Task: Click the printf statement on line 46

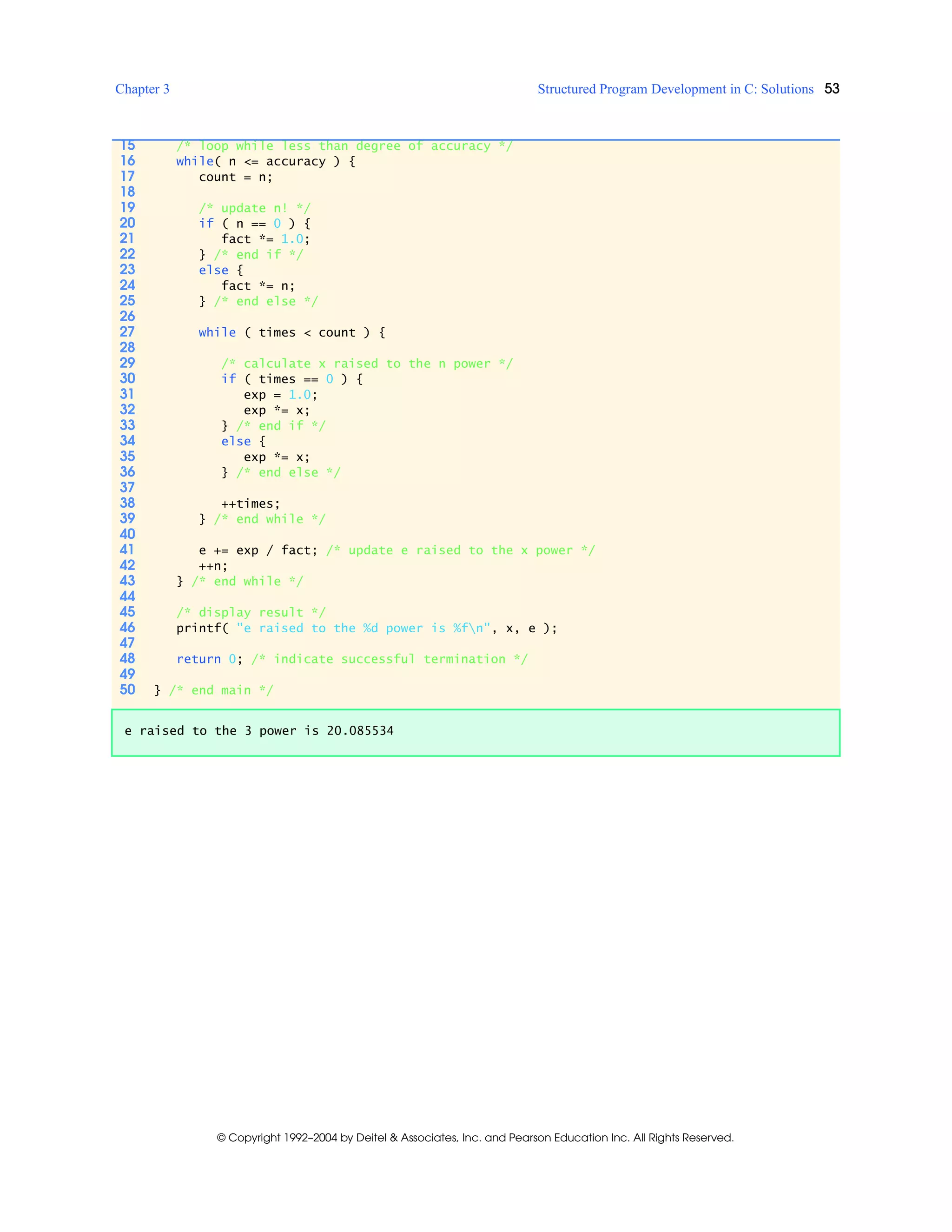Action: tap(366, 629)
